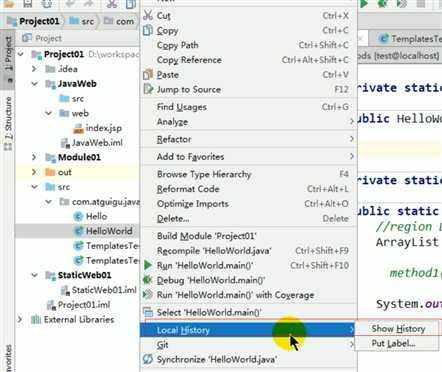This screenshot has height=372, width=442.
Task: Click the green Run icon in the toolbar
Action: click(364, 4)
